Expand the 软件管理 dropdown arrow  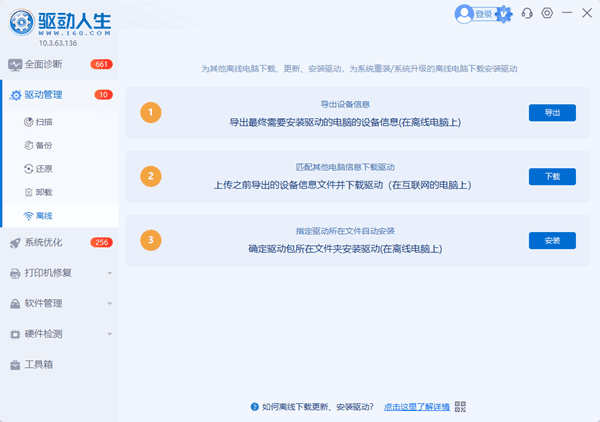[110, 304]
